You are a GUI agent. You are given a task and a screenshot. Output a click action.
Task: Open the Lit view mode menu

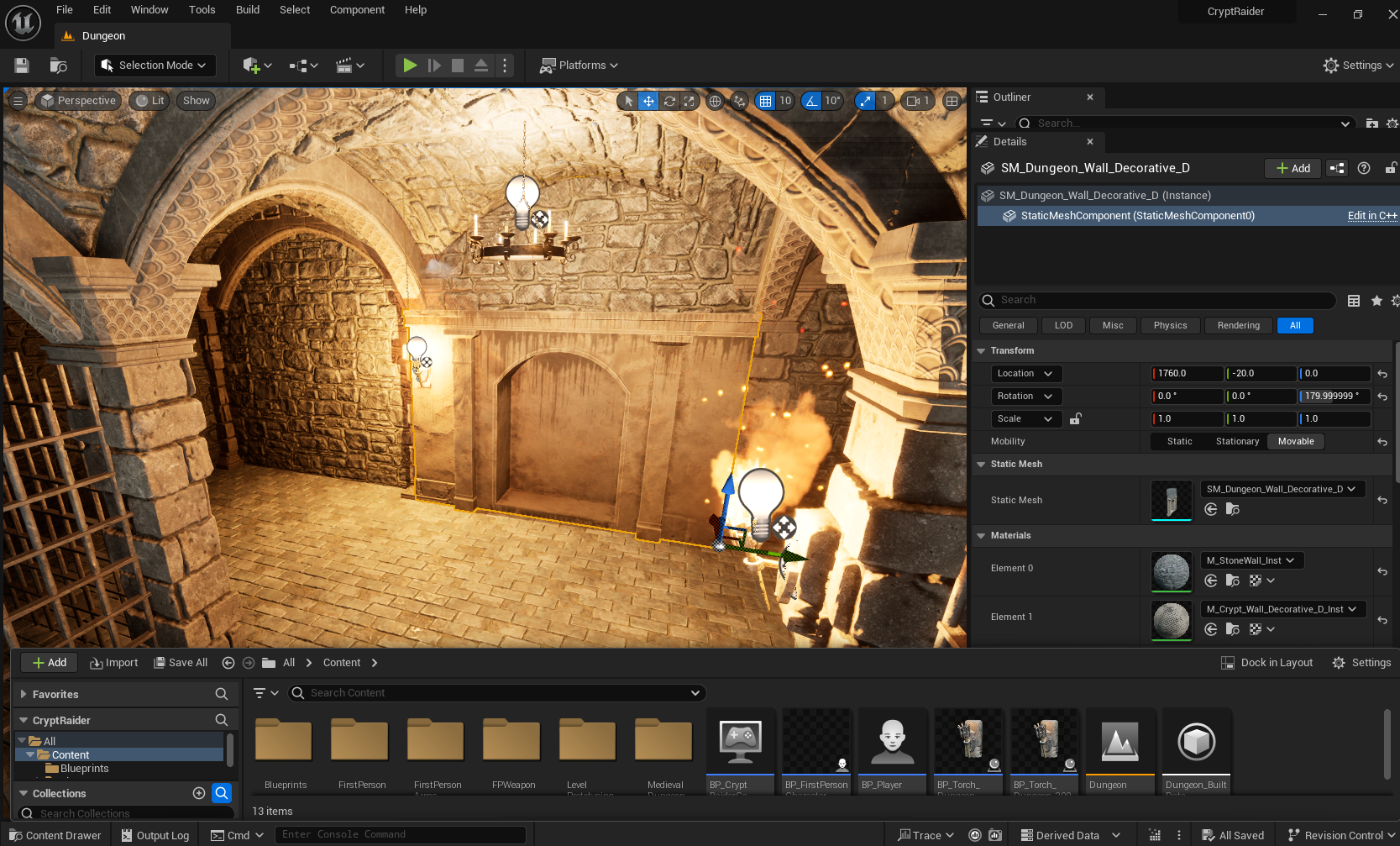pos(150,101)
